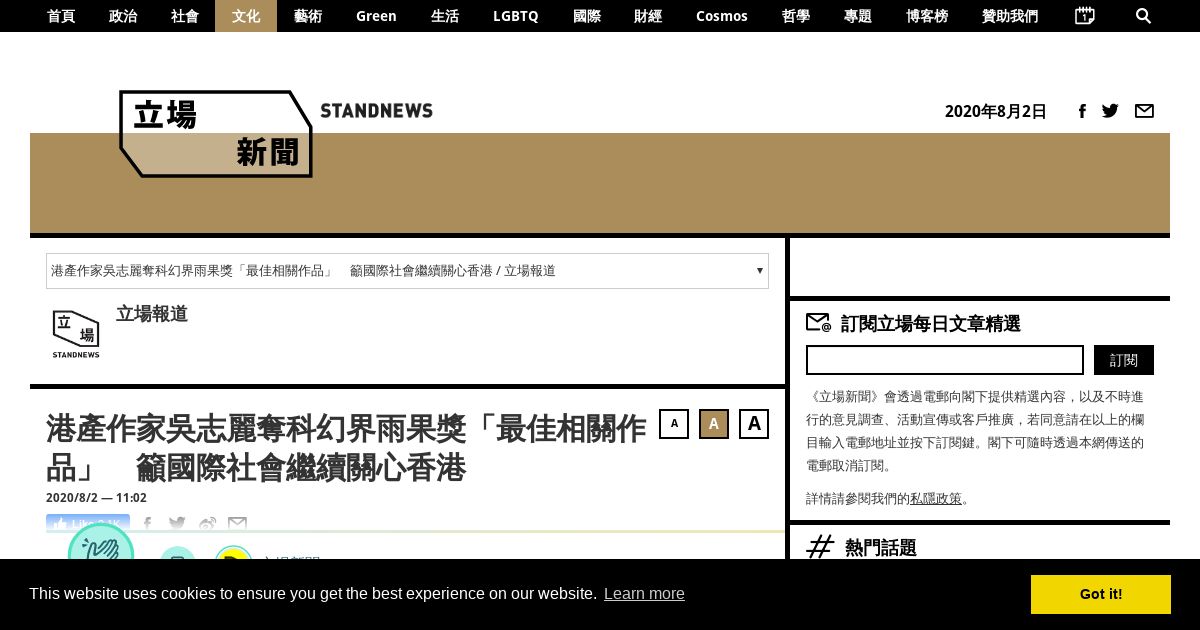Click the article date 2020/8/2 — 11:02

click(96, 498)
